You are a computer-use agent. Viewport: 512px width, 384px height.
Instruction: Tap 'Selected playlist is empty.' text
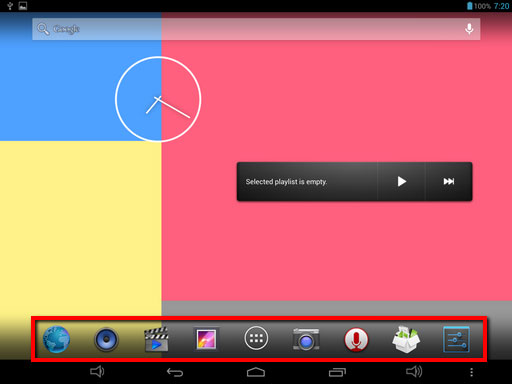pyautogui.click(x=286, y=182)
